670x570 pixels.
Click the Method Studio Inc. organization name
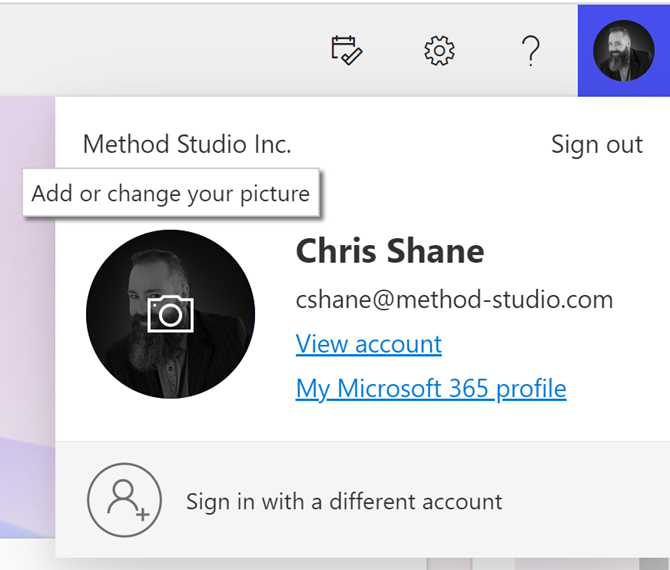[187, 144]
